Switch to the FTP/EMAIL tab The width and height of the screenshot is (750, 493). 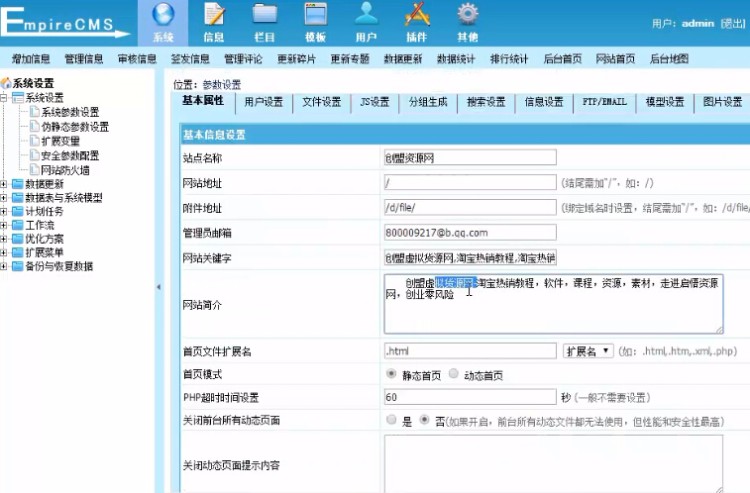605,102
